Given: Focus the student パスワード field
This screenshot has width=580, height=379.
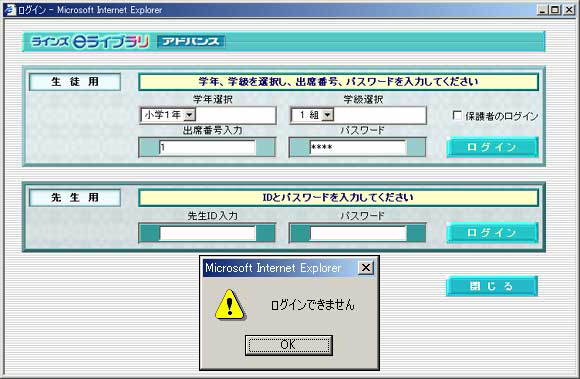Looking at the screenshot, I should tap(358, 148).
